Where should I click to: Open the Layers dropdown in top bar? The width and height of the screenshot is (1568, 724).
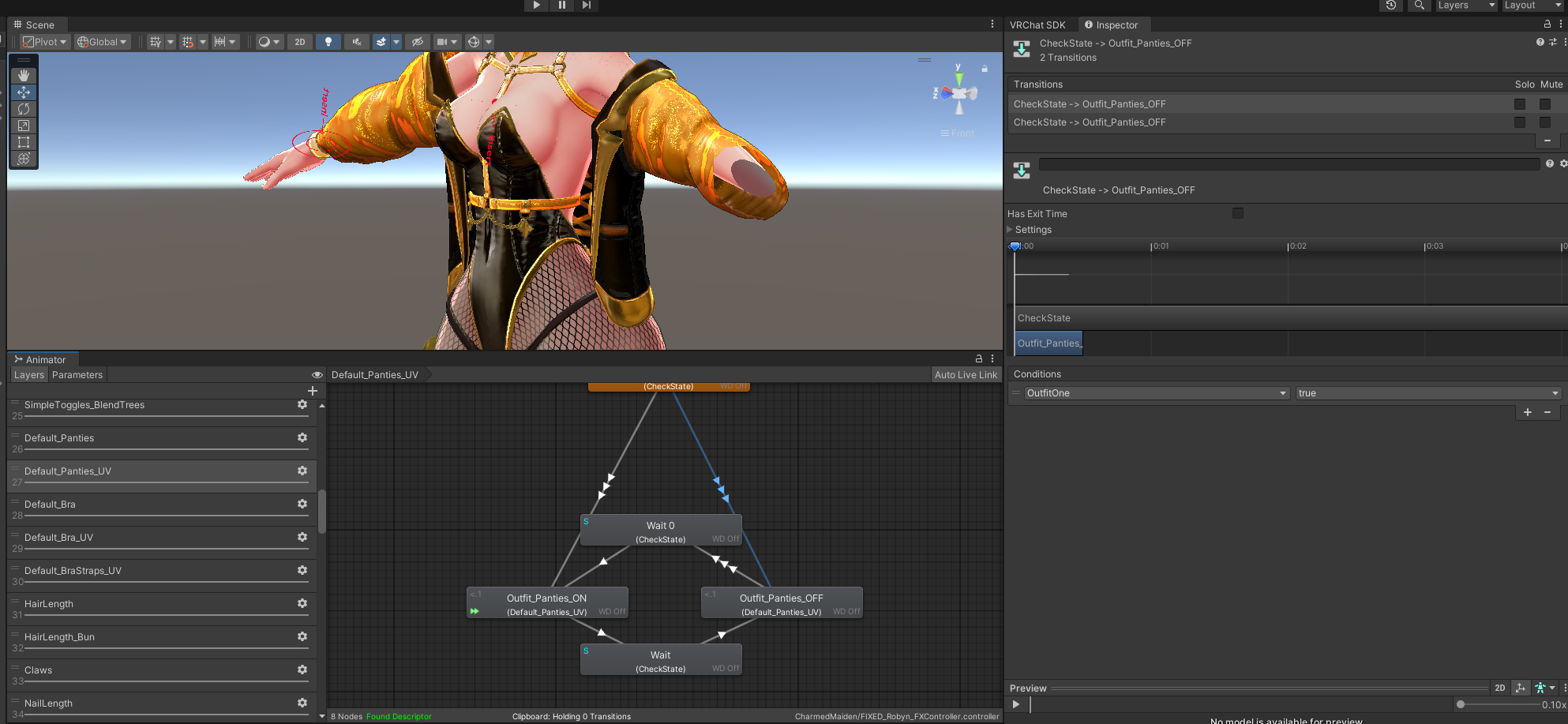pyautogui.click(x=1465, y=6)
